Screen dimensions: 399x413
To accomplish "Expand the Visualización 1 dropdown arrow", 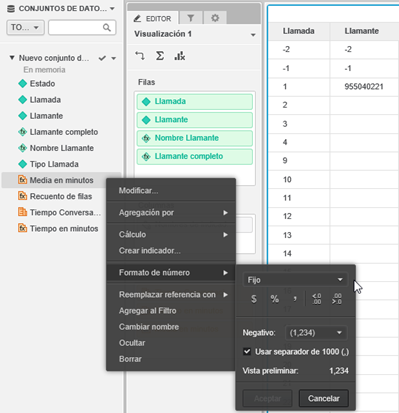I will [x=253, y=35].
